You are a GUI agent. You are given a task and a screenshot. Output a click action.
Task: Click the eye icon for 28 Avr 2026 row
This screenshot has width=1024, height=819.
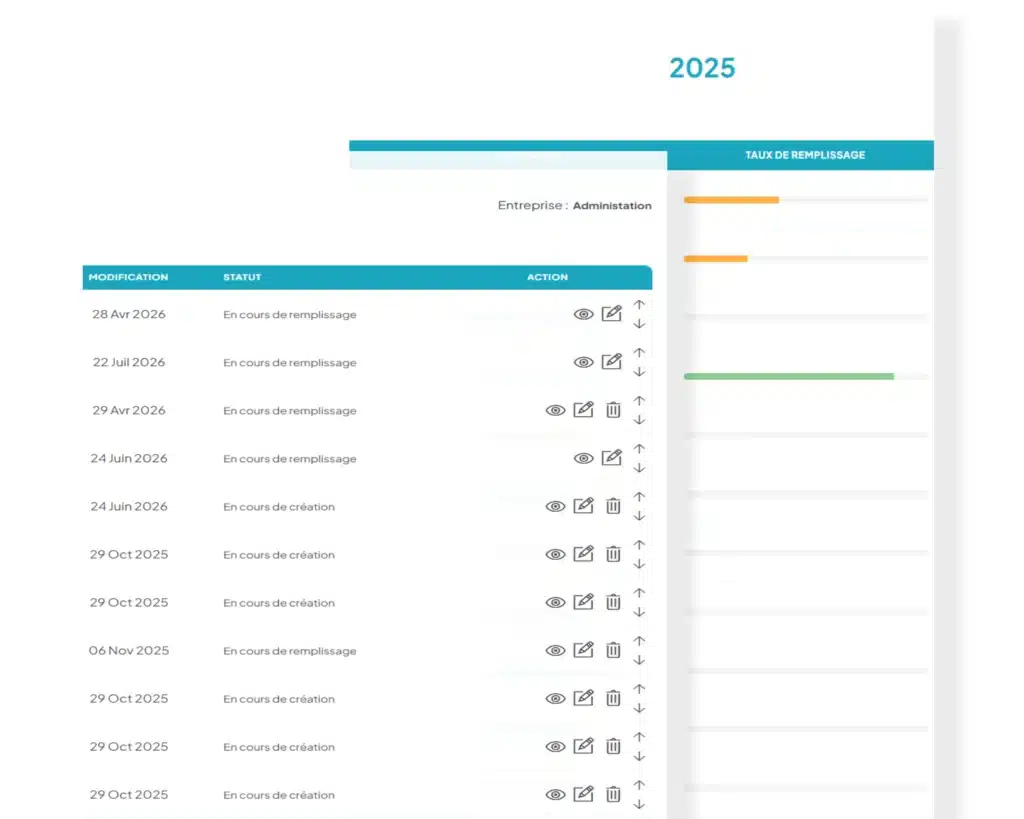click(583, 314)
